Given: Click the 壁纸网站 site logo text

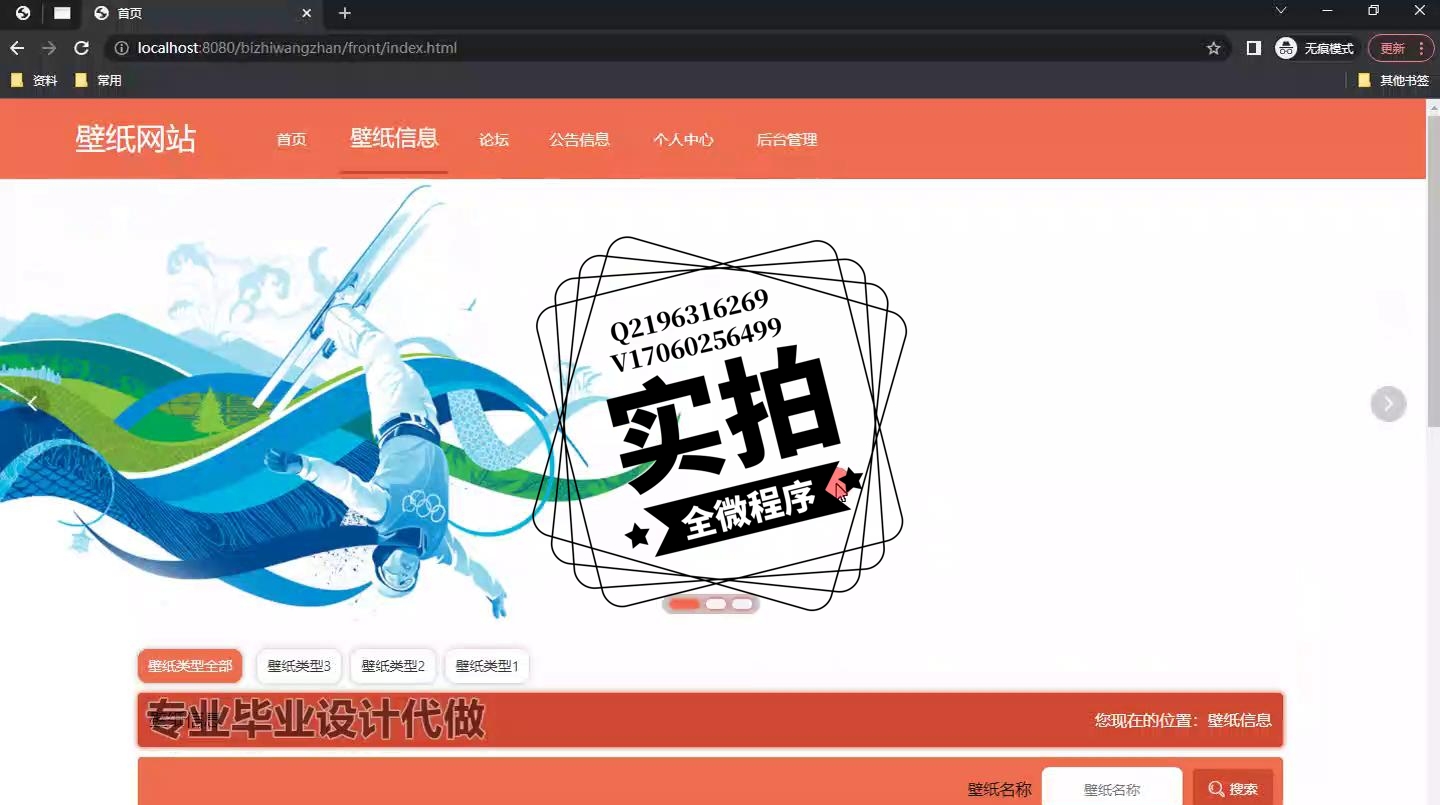Looking at the screenshot, I should click(136, 139).
